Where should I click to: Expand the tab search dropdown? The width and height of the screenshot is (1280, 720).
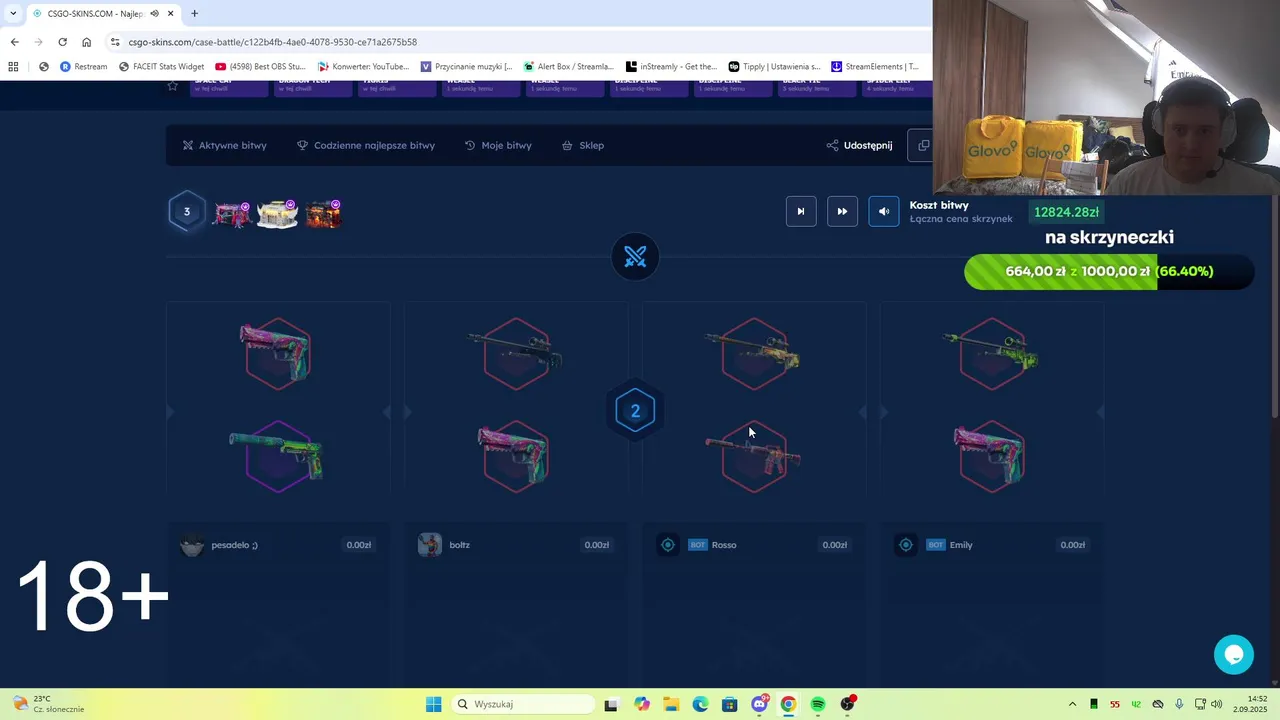tap(12, 13)
